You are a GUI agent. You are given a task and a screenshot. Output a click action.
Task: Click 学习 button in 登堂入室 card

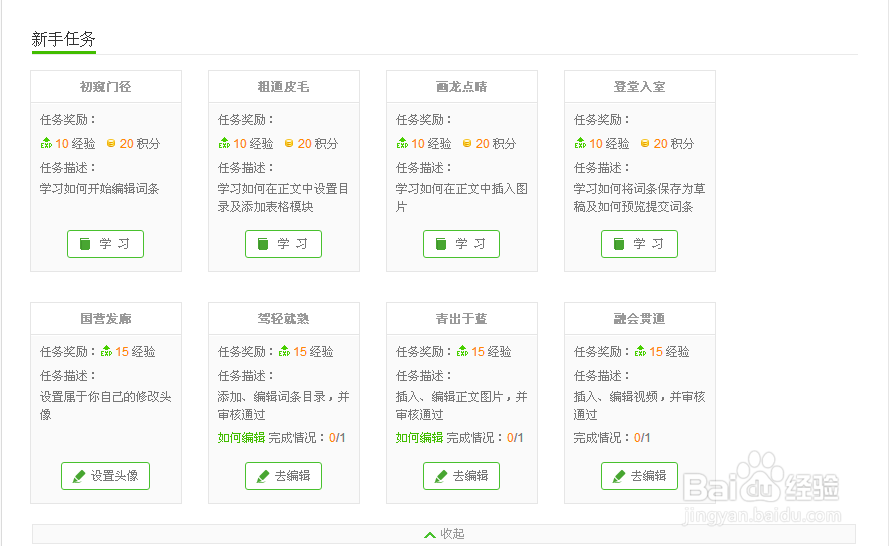(639, 244)
